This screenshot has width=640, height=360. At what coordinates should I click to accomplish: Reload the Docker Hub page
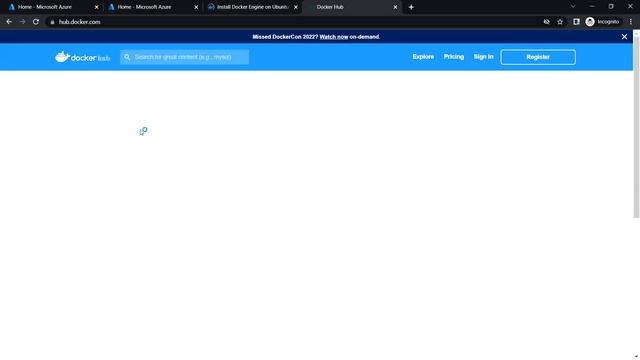coord(36,22)
